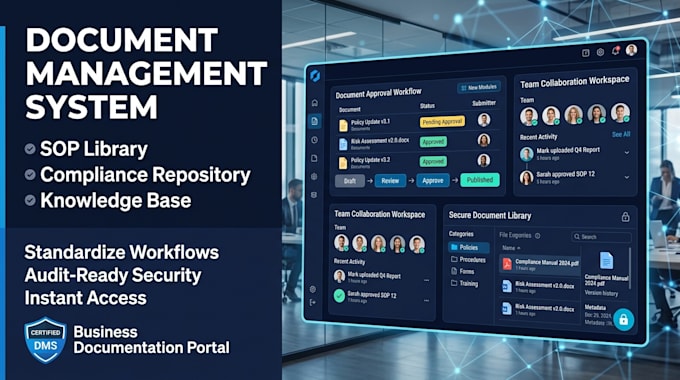Open the database icon in the sidebar
The width and height of the screenshot is (680, 380).
tap(314, 195)
